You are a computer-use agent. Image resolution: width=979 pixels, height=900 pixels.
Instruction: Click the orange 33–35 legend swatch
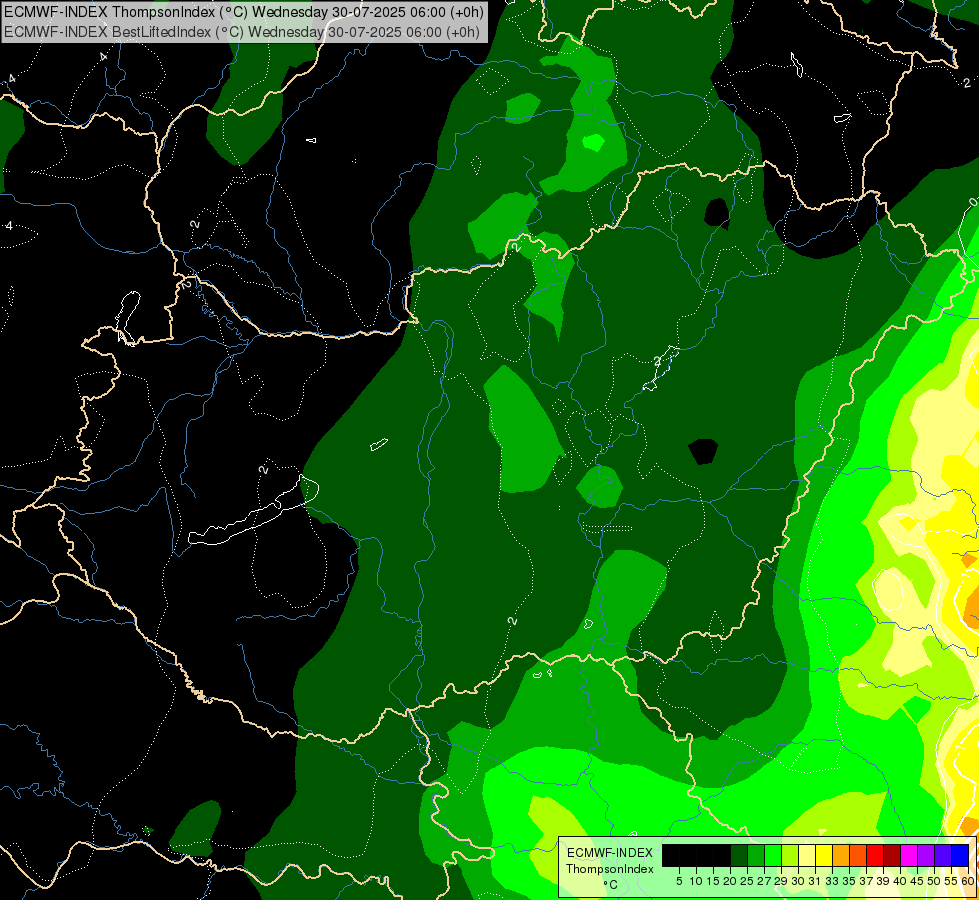(x=841, y=855)
